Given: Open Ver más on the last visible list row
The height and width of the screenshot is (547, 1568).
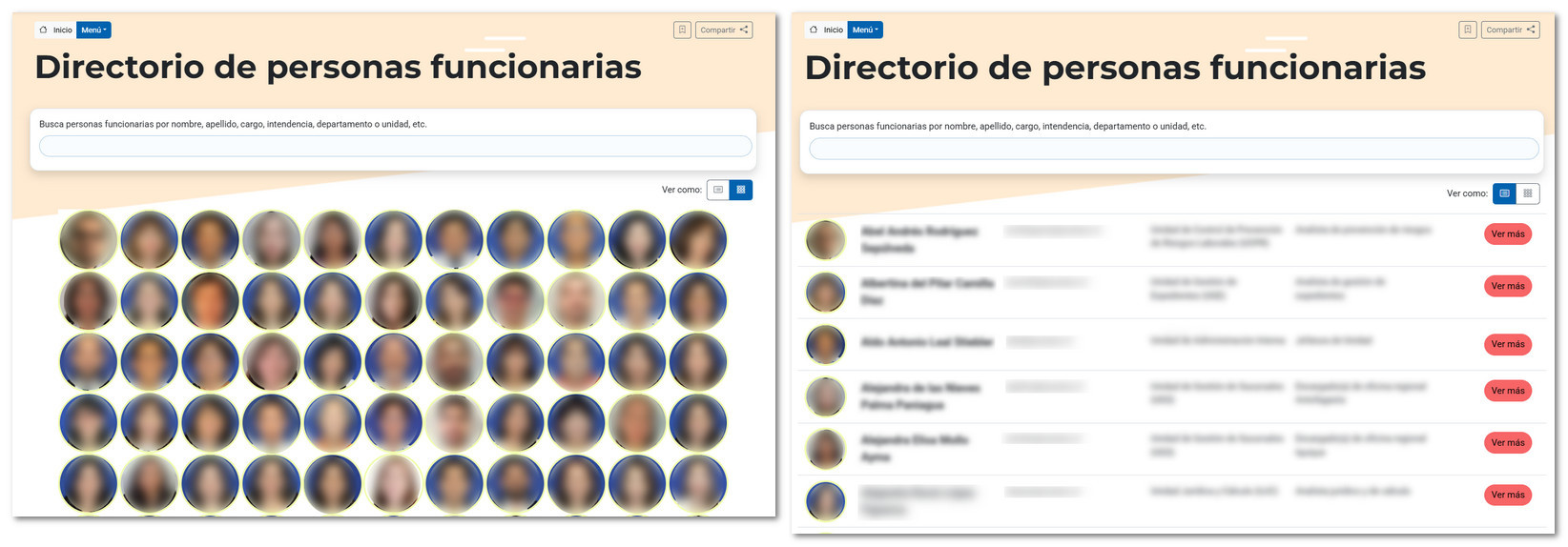Looking at the screenshot, I should click(1507, 495).
